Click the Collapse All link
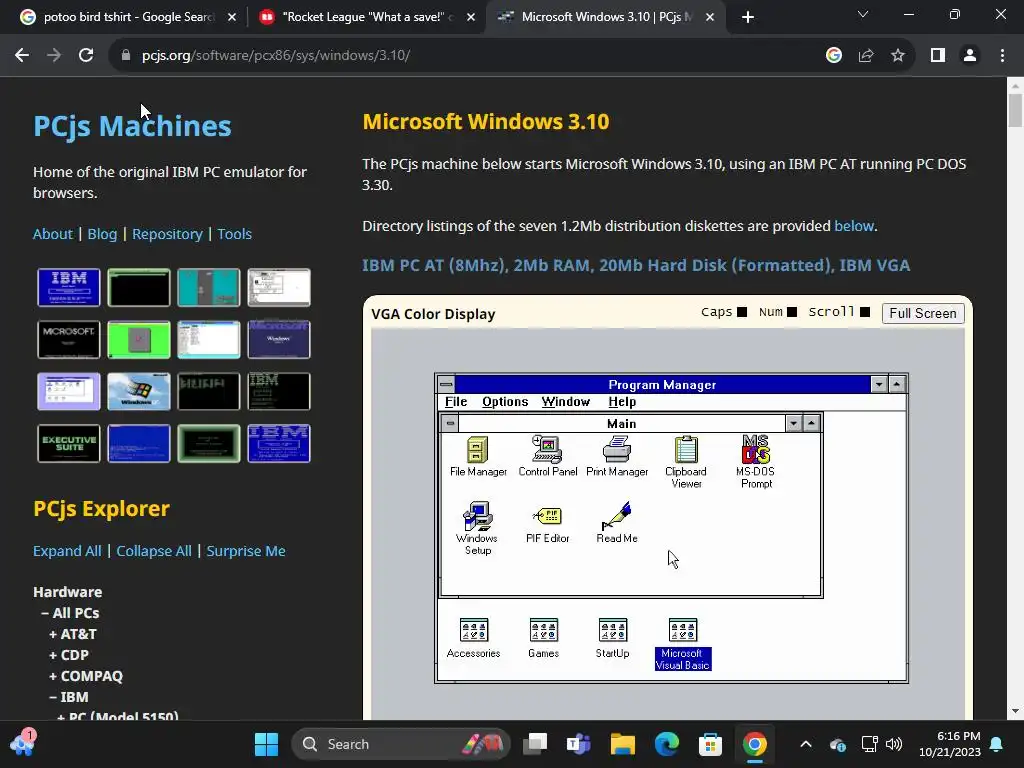The width and height of the screenshot is (1024, 768). pyautogui.click(x=154, y=551)
